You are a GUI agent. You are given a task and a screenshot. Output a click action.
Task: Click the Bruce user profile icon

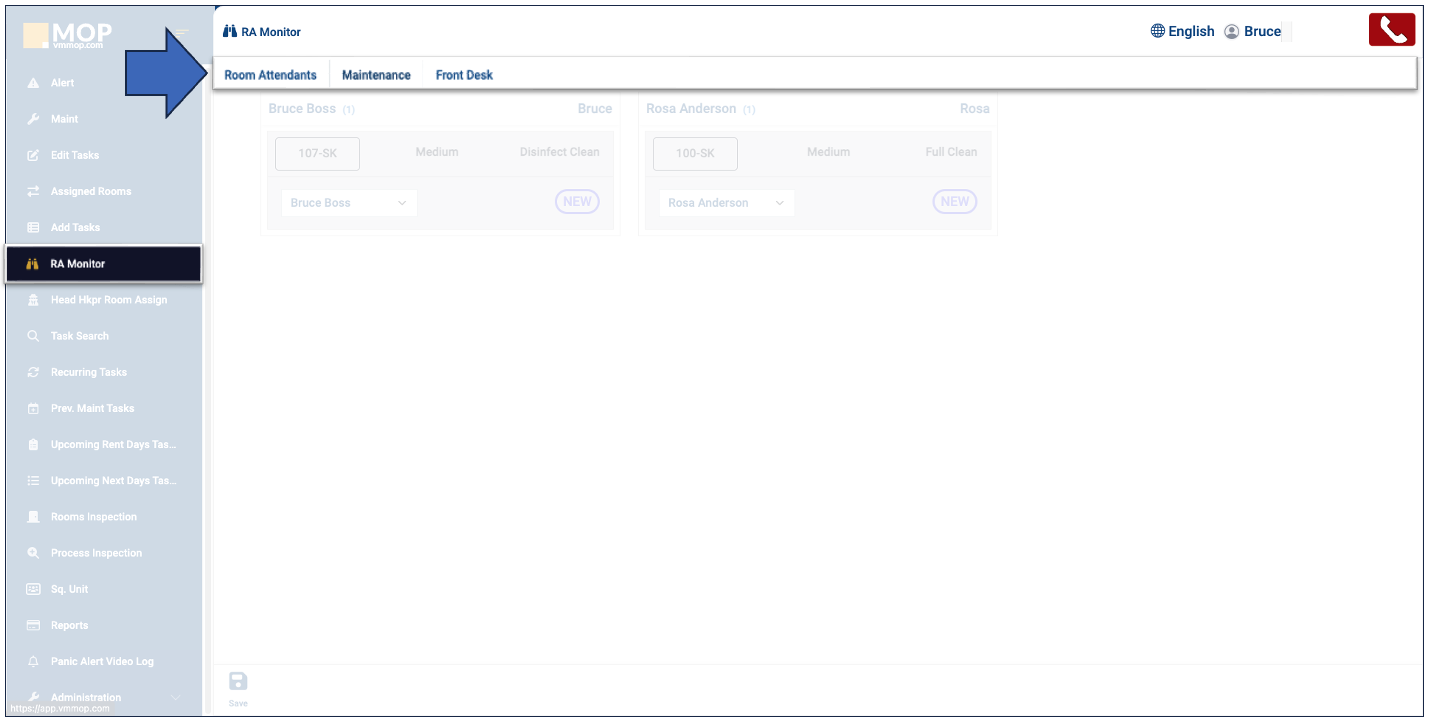pyautogui.click(x=1232, y=31)
